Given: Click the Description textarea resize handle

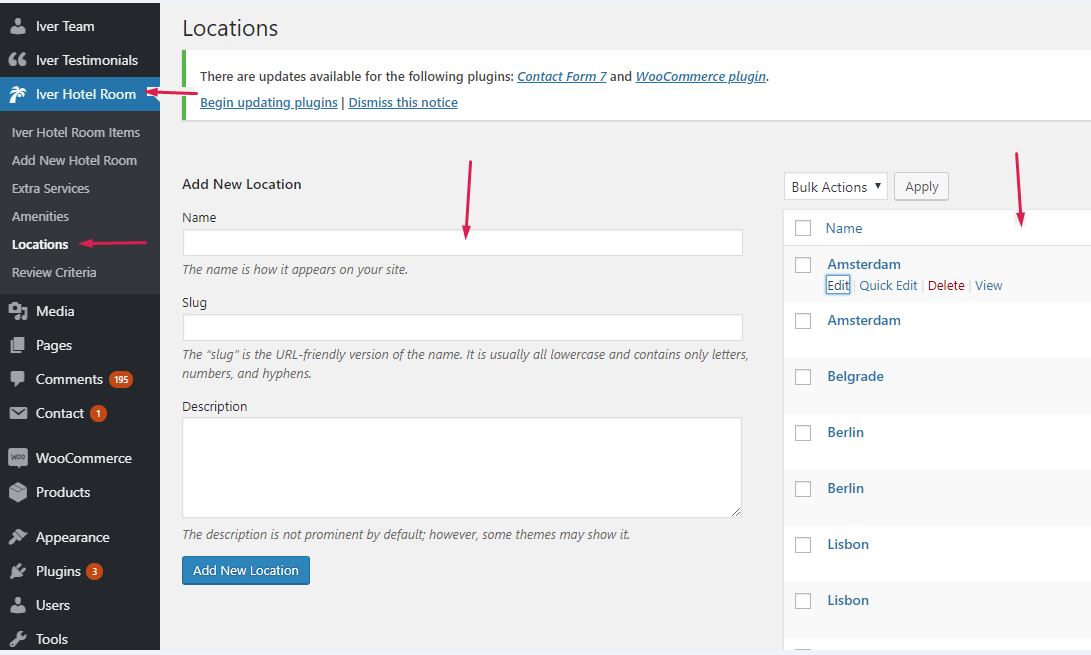Looking at the screenshot, I should (735, 512).
